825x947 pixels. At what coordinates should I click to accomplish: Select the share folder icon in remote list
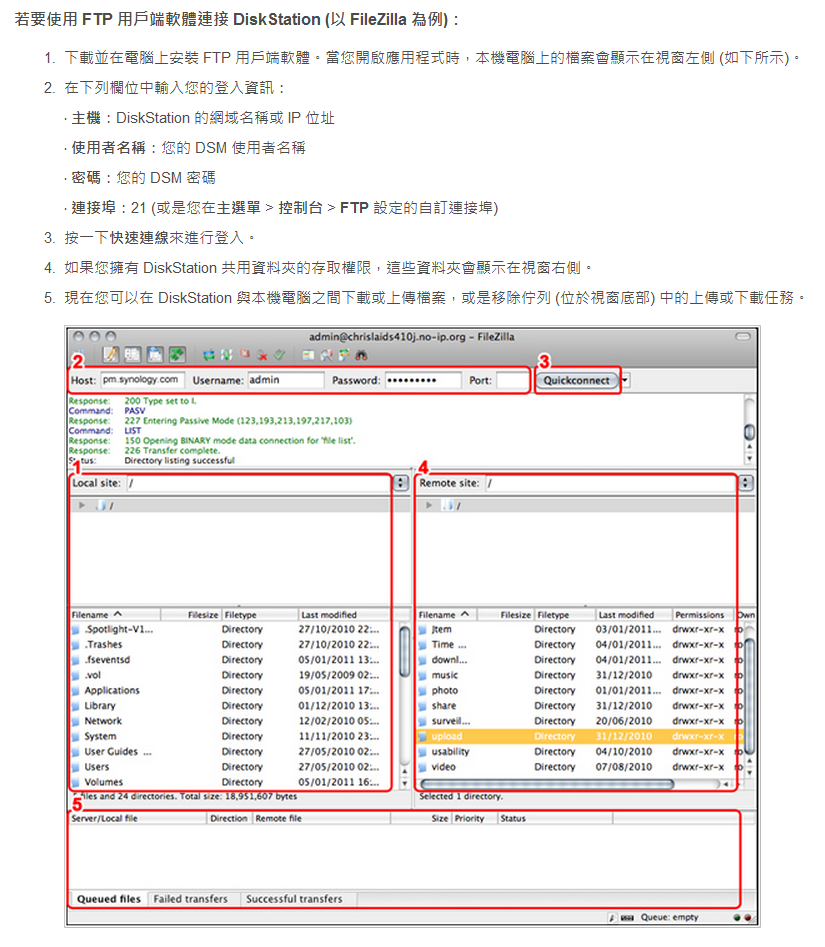pyautogui.click(x=423, y=706)
